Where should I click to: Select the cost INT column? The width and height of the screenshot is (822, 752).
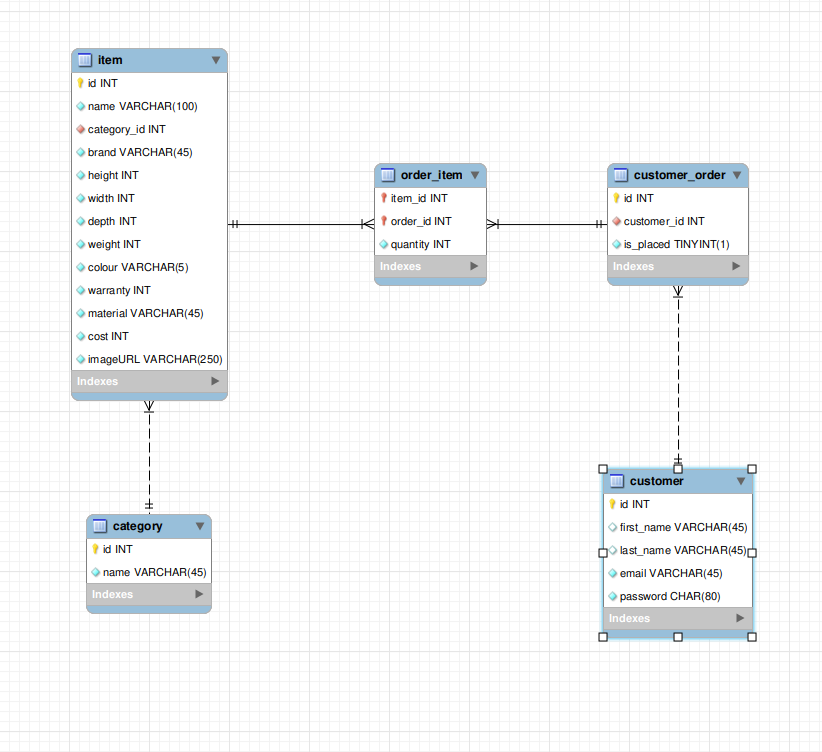pyautogui.click(x=149, y=336)
